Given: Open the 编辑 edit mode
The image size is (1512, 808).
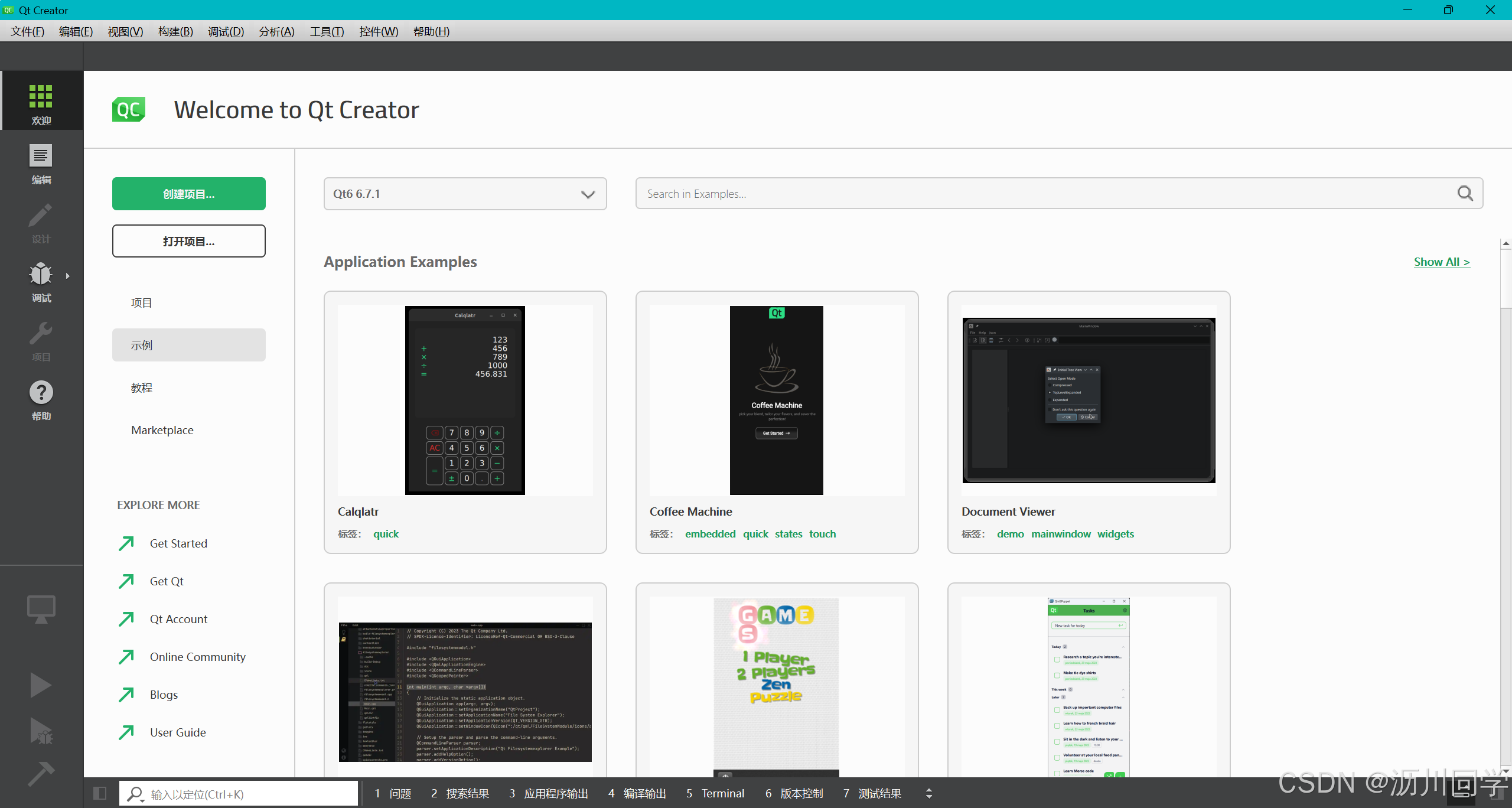Looking at the screenshot, I should (41, 164).
